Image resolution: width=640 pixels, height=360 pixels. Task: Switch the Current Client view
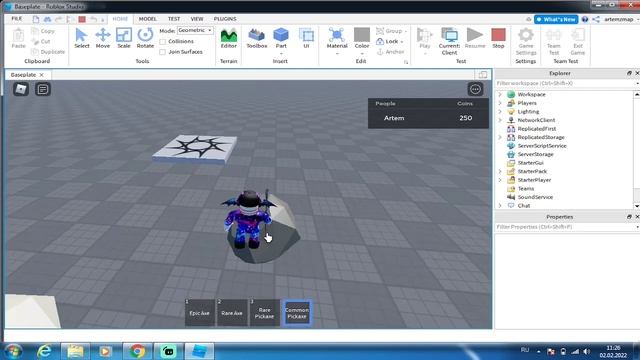click(449, 41)
